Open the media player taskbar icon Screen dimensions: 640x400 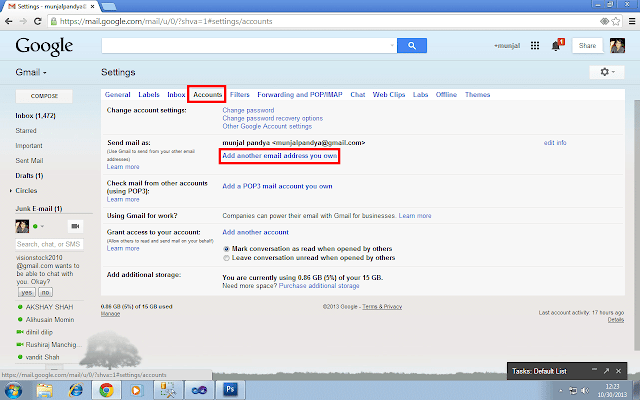coord(136,390)
